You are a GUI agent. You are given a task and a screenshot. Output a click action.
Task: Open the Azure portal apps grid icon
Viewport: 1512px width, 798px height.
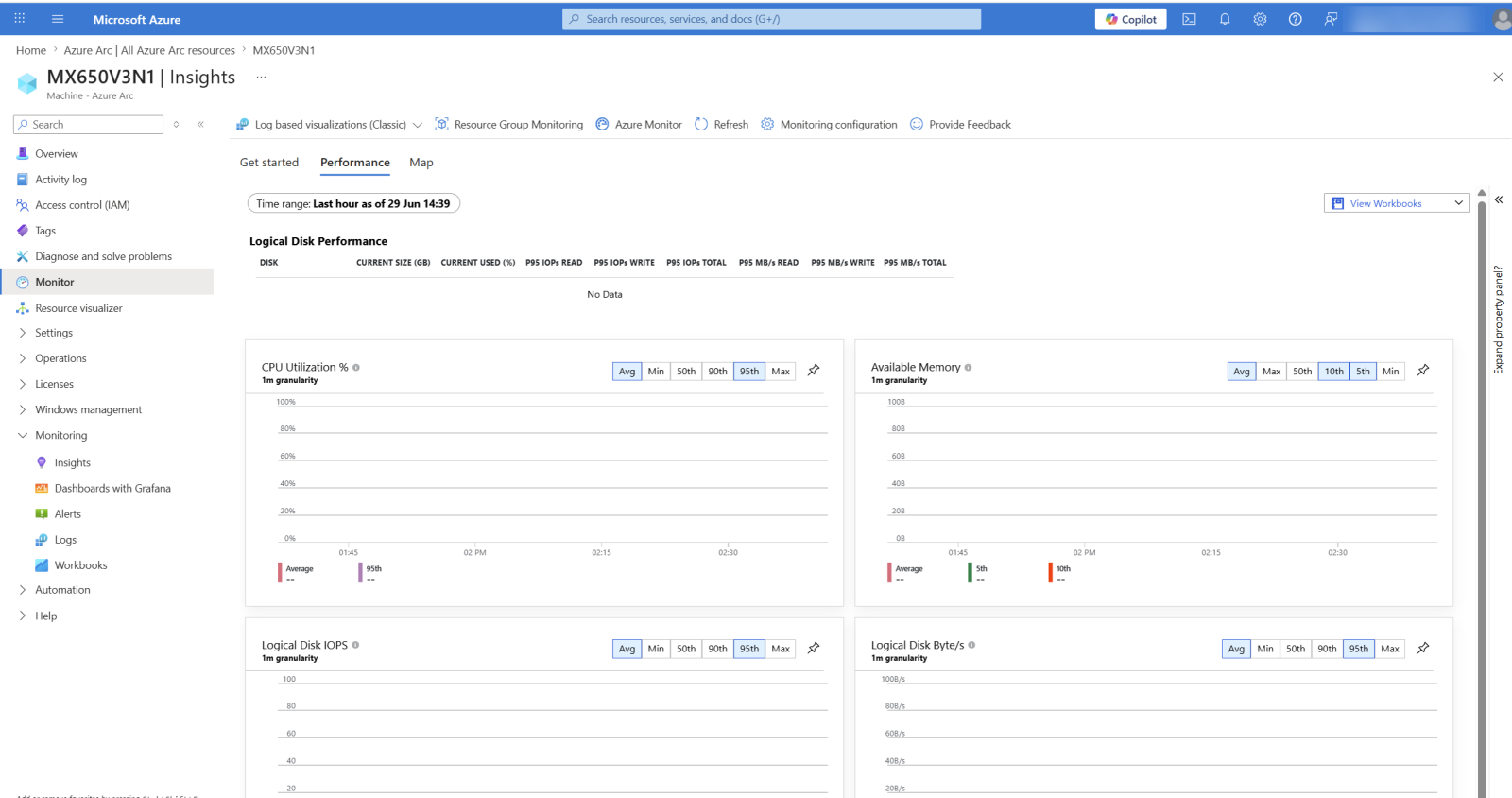tap(20, 19)
